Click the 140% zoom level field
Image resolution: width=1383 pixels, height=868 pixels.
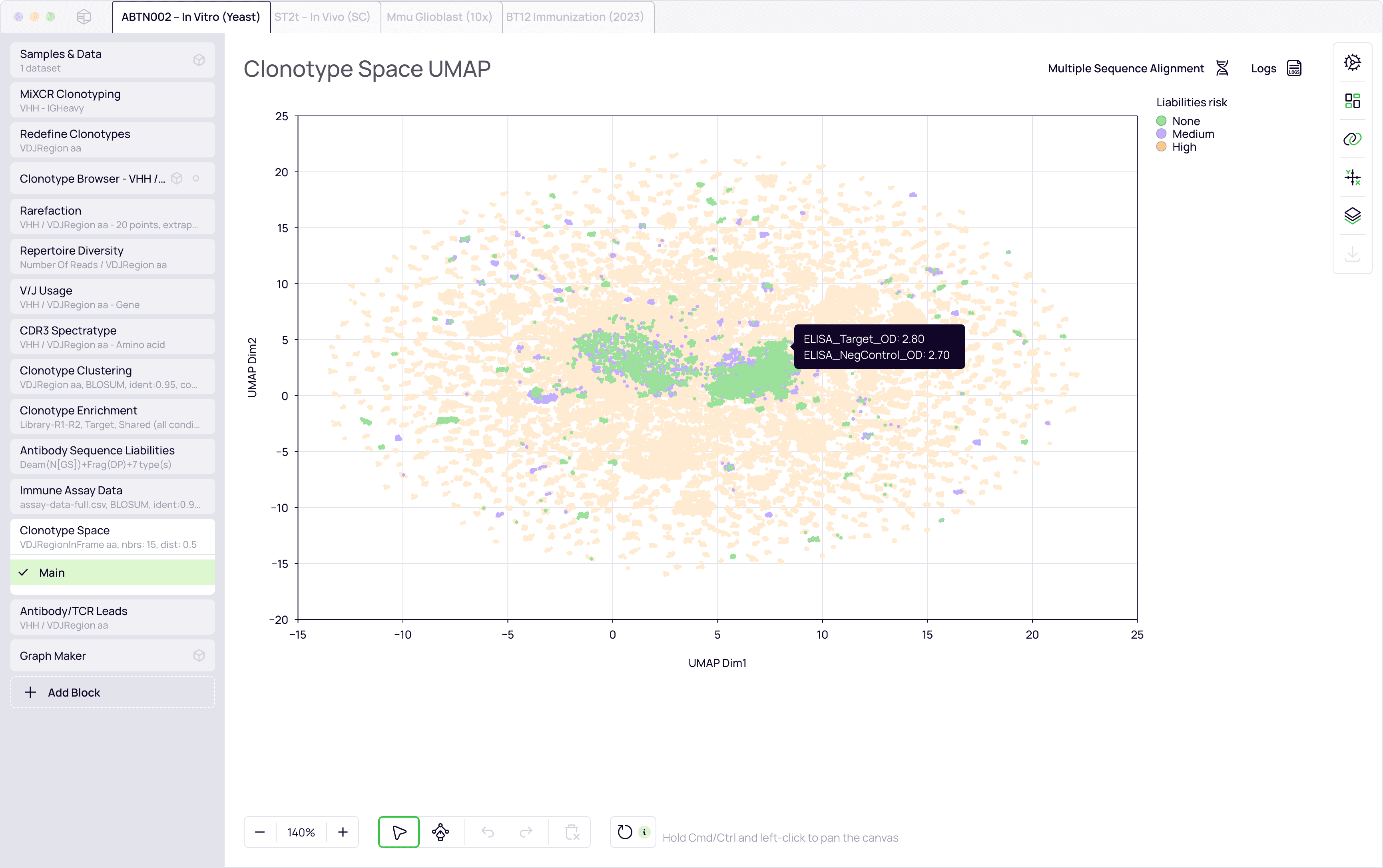pyautogui.click(x=301, y=832)
